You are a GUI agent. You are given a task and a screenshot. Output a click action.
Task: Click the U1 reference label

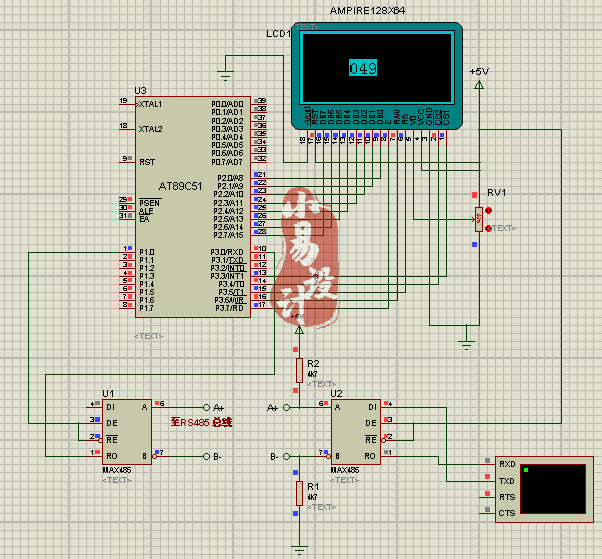tap(108, 394)
